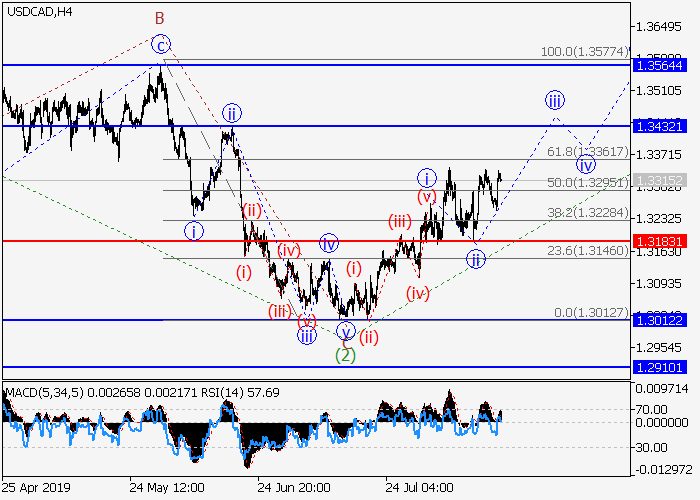
Task: Select the 1.34321 price level tag
Action: [661, 126]
